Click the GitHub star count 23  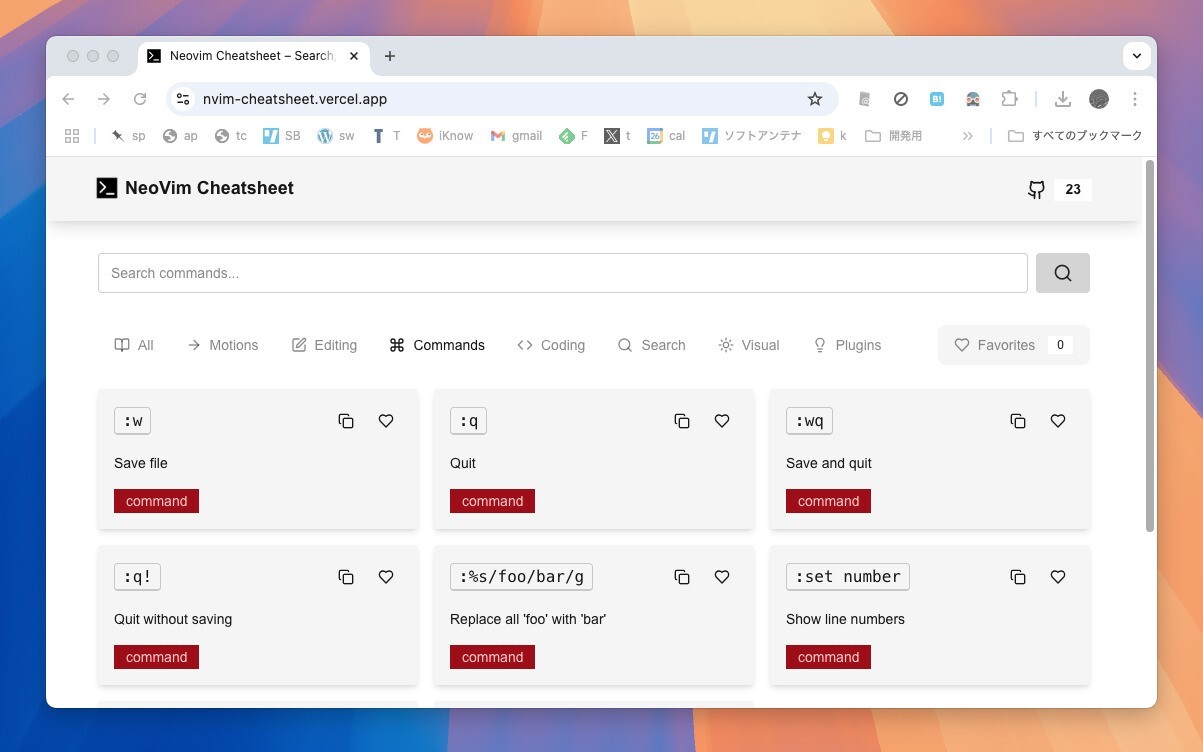[x=1073, y=189]
